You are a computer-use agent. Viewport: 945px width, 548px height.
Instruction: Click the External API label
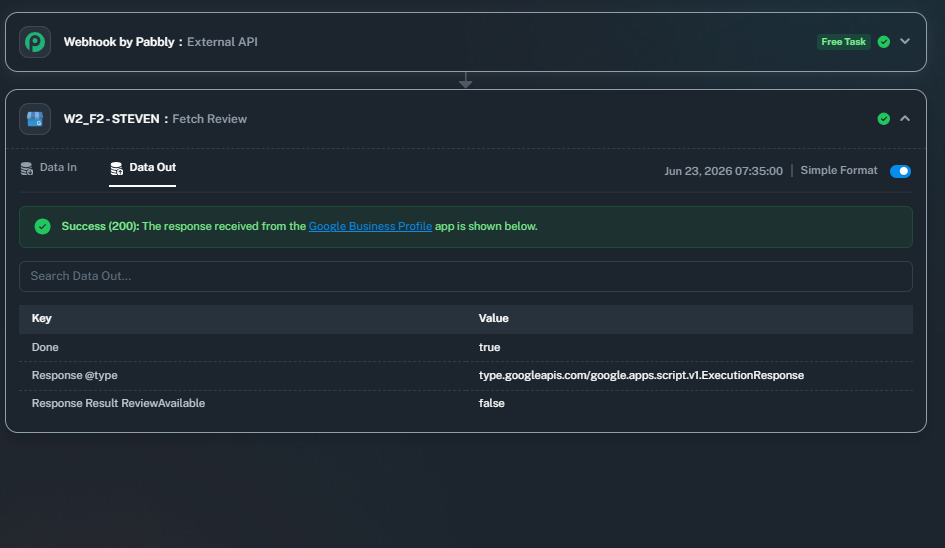222,42
